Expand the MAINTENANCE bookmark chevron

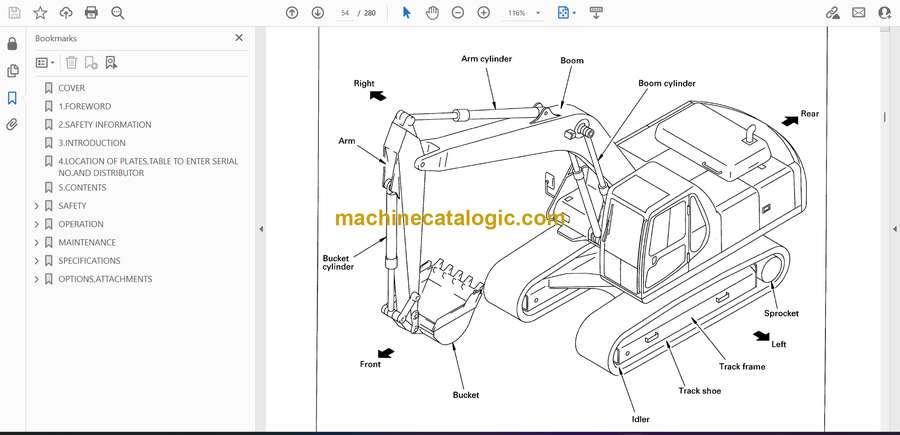tap(37, 243)
